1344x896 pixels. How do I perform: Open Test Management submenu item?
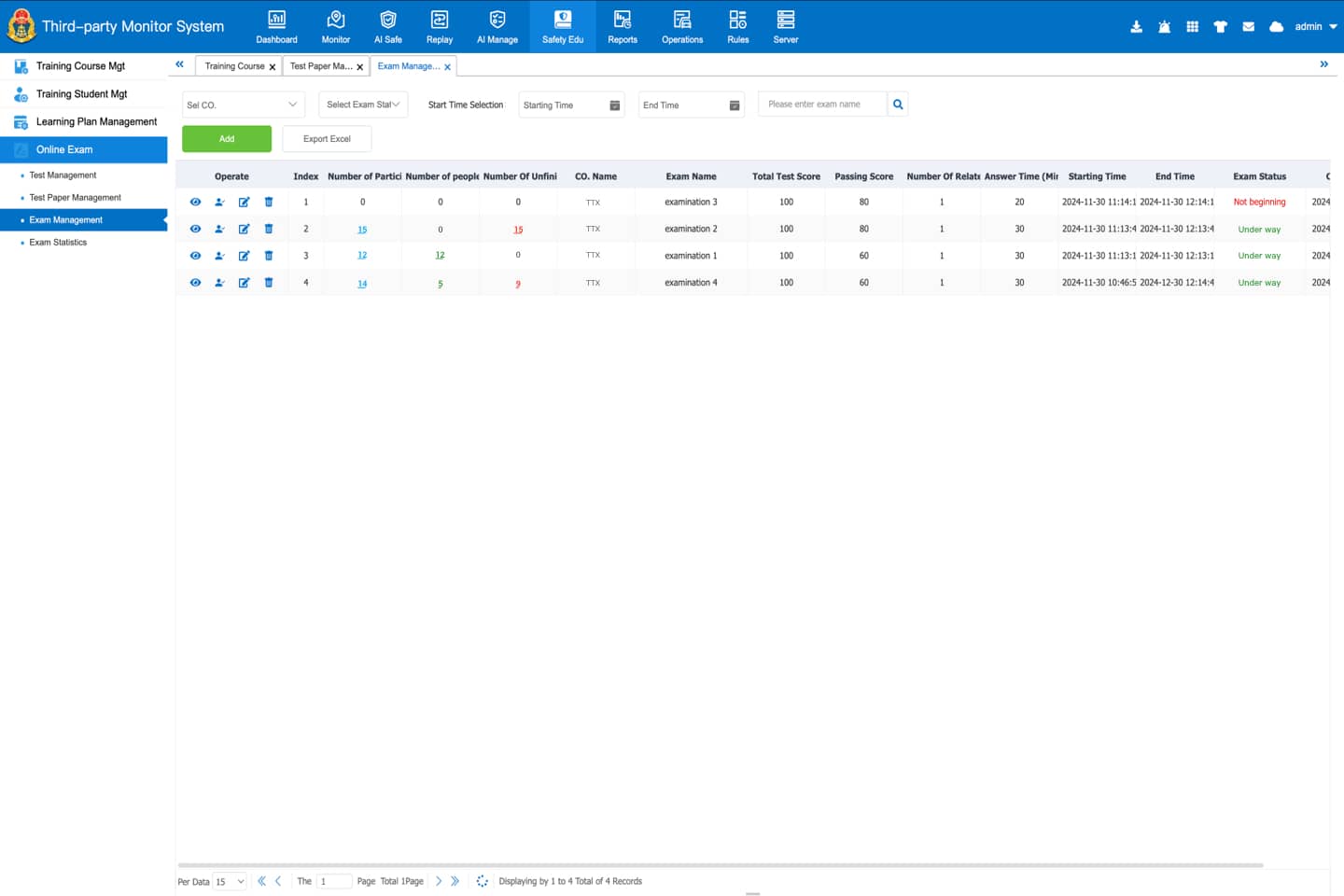coord(63,175)
